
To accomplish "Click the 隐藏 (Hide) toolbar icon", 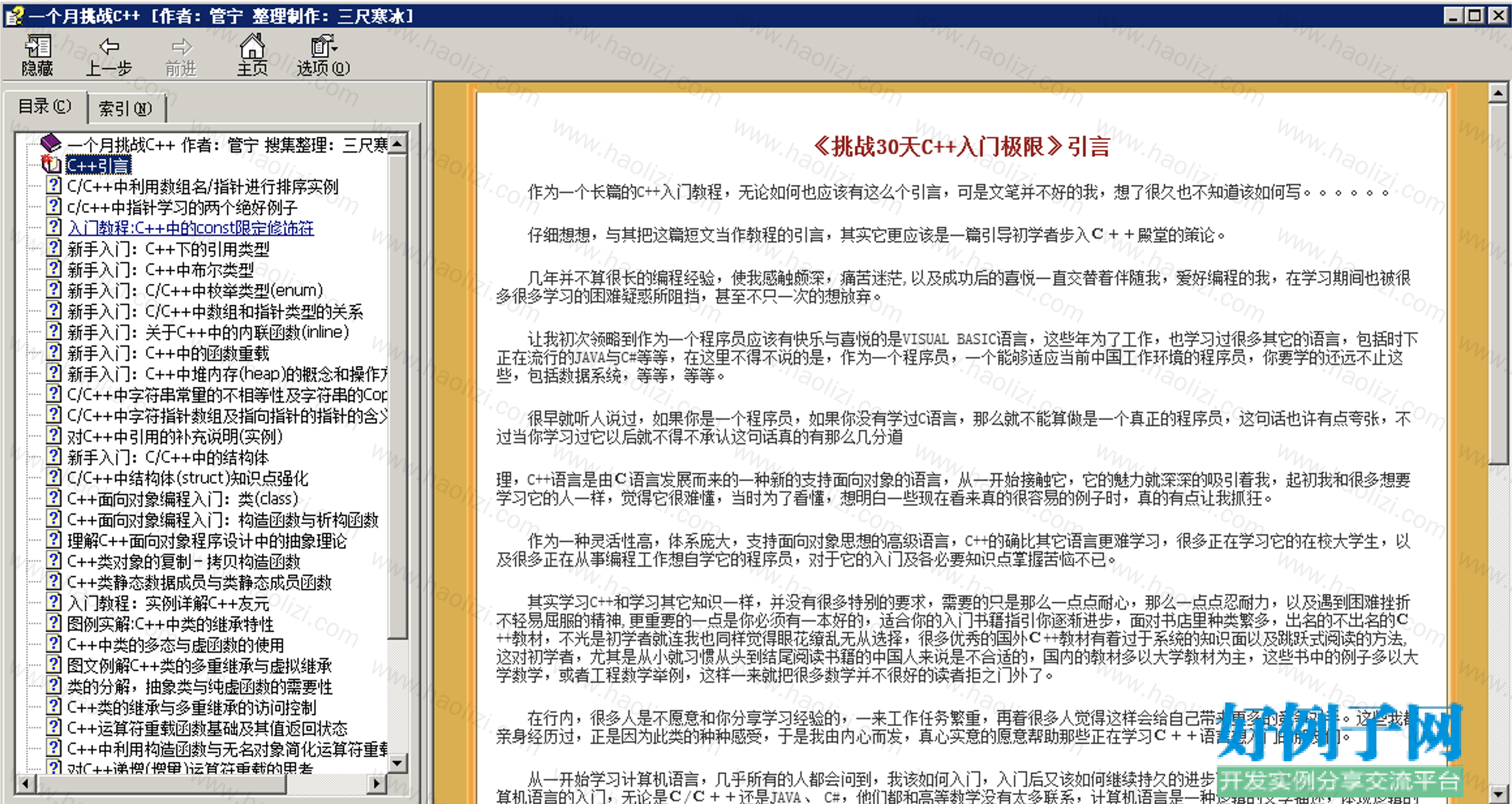I will pos(37,46).
